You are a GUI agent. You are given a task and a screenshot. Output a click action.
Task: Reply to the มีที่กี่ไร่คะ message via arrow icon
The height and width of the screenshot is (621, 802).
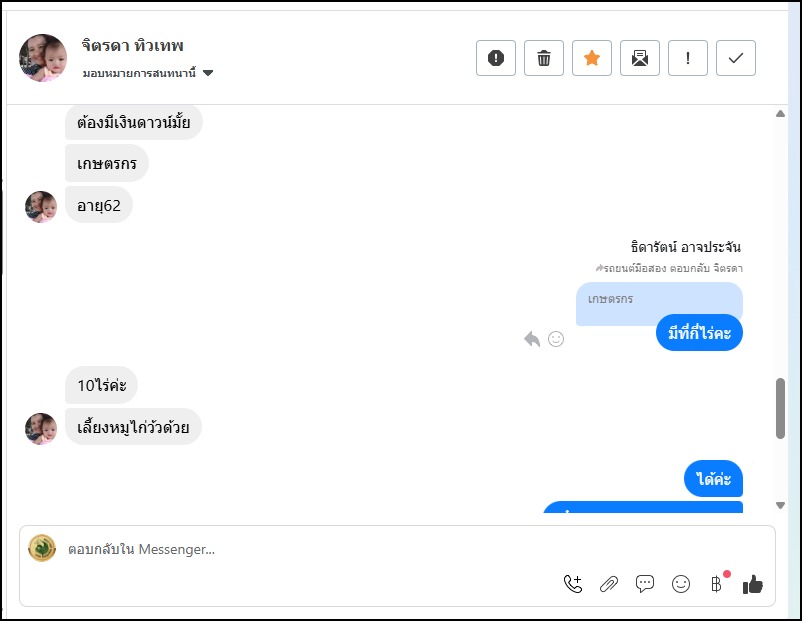pos(532,339)
